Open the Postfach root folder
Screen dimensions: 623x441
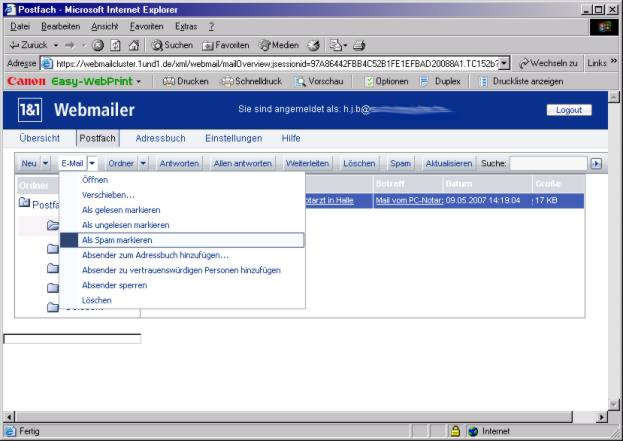click(40, 204)
